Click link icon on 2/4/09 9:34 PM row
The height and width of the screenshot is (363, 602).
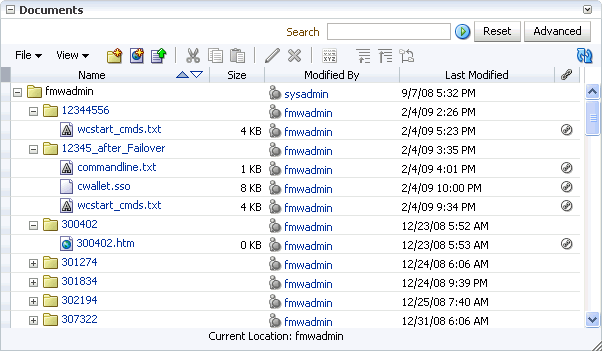pyautogui.click(x=567, y=206)
